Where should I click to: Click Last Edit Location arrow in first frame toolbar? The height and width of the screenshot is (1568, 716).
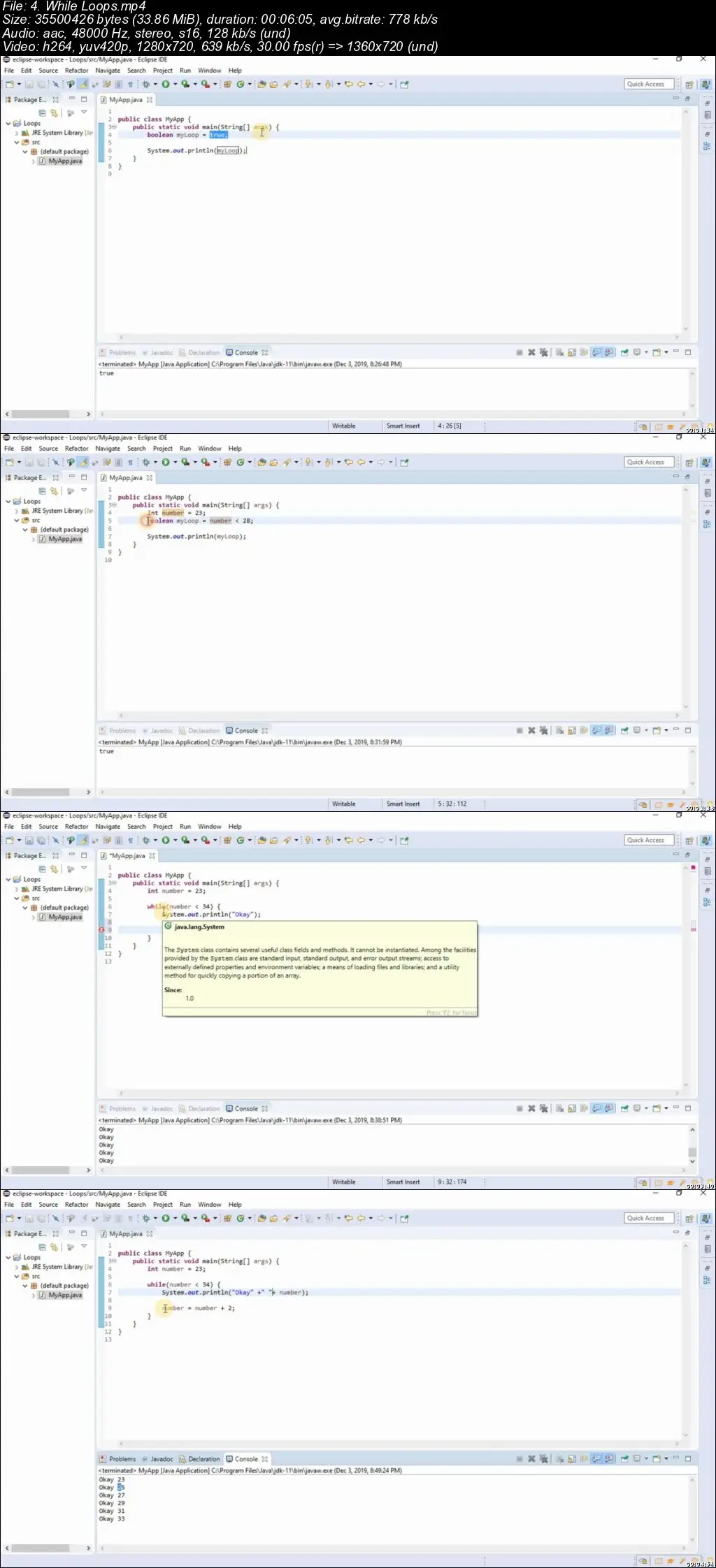point(348,84)
